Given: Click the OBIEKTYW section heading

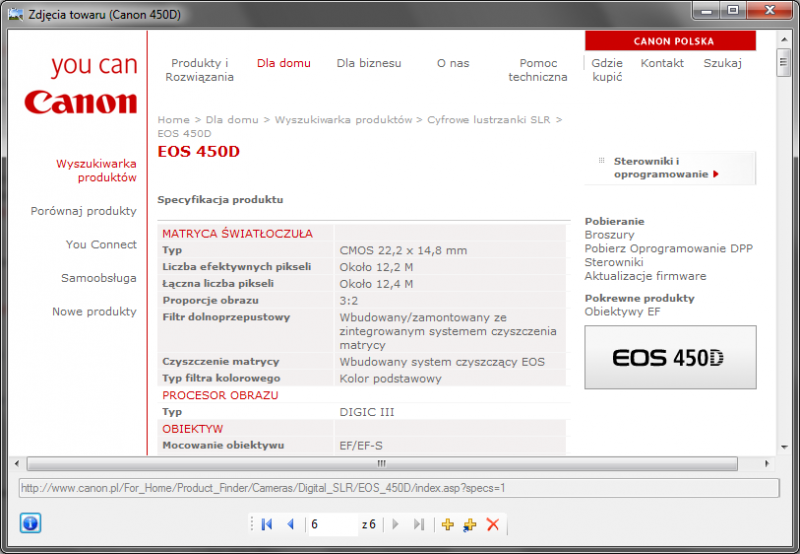Looking at the screenshot, I should point(192,429).
